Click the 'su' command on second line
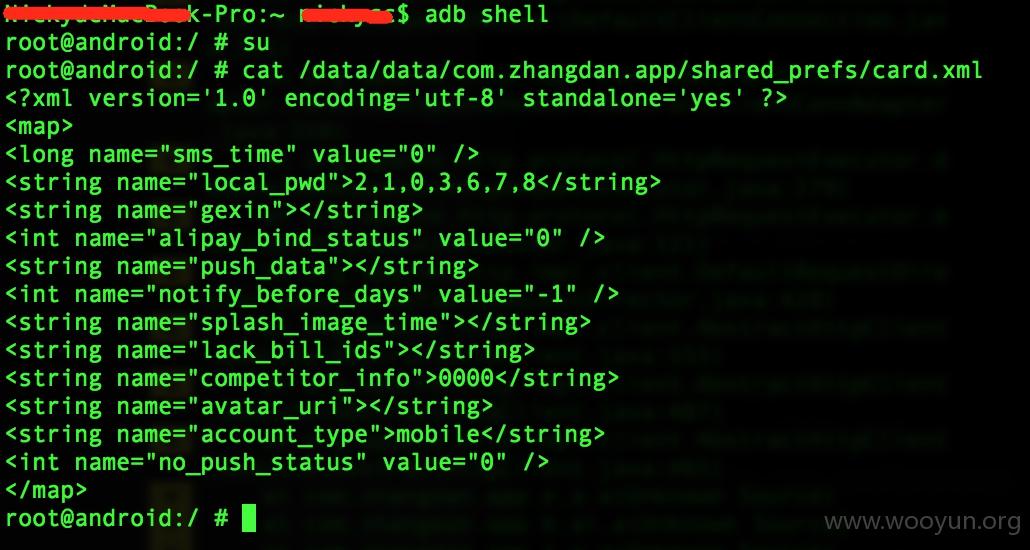 coord(256,43)
